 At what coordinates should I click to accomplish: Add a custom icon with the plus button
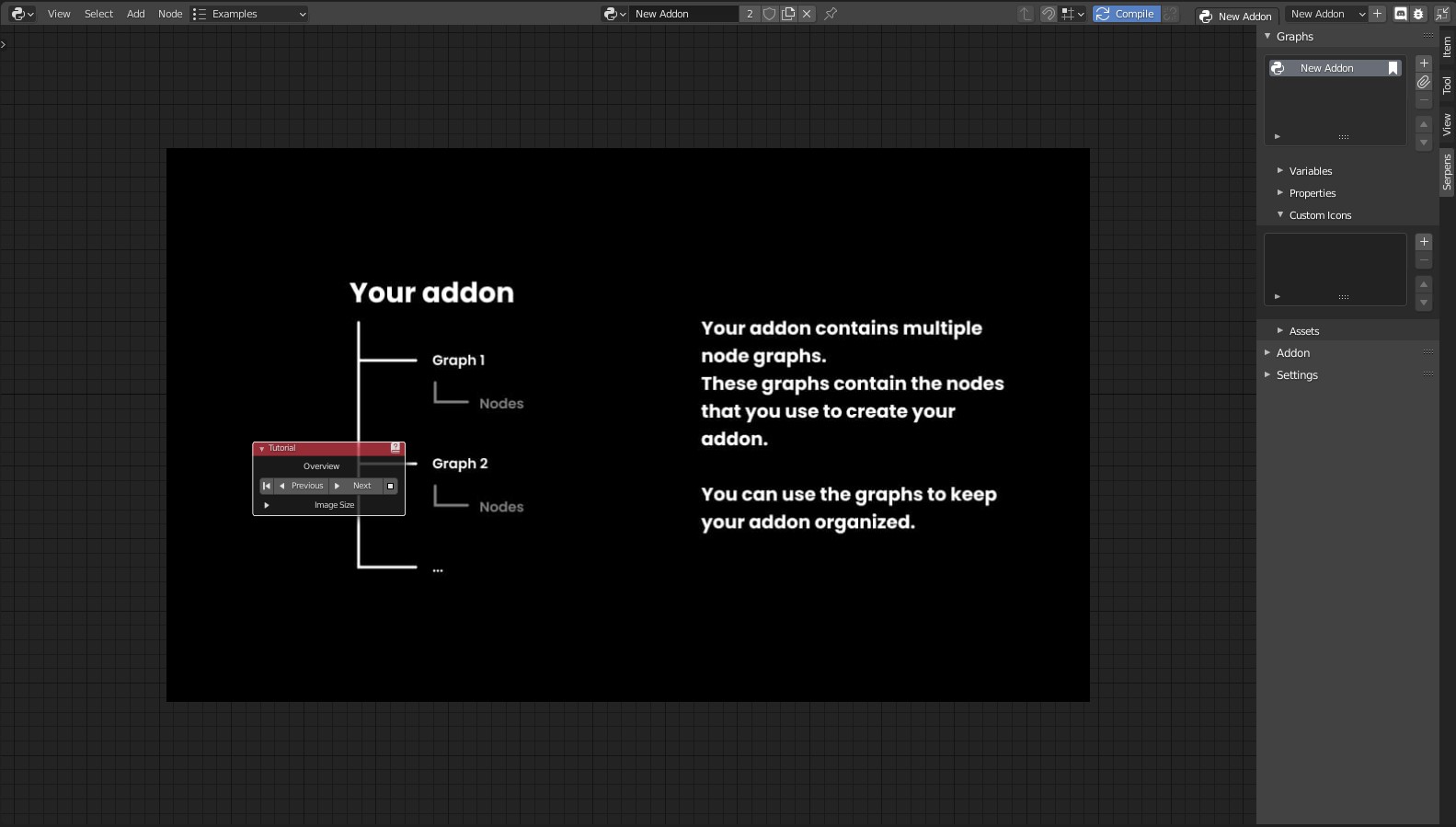tap(1424, 242)
